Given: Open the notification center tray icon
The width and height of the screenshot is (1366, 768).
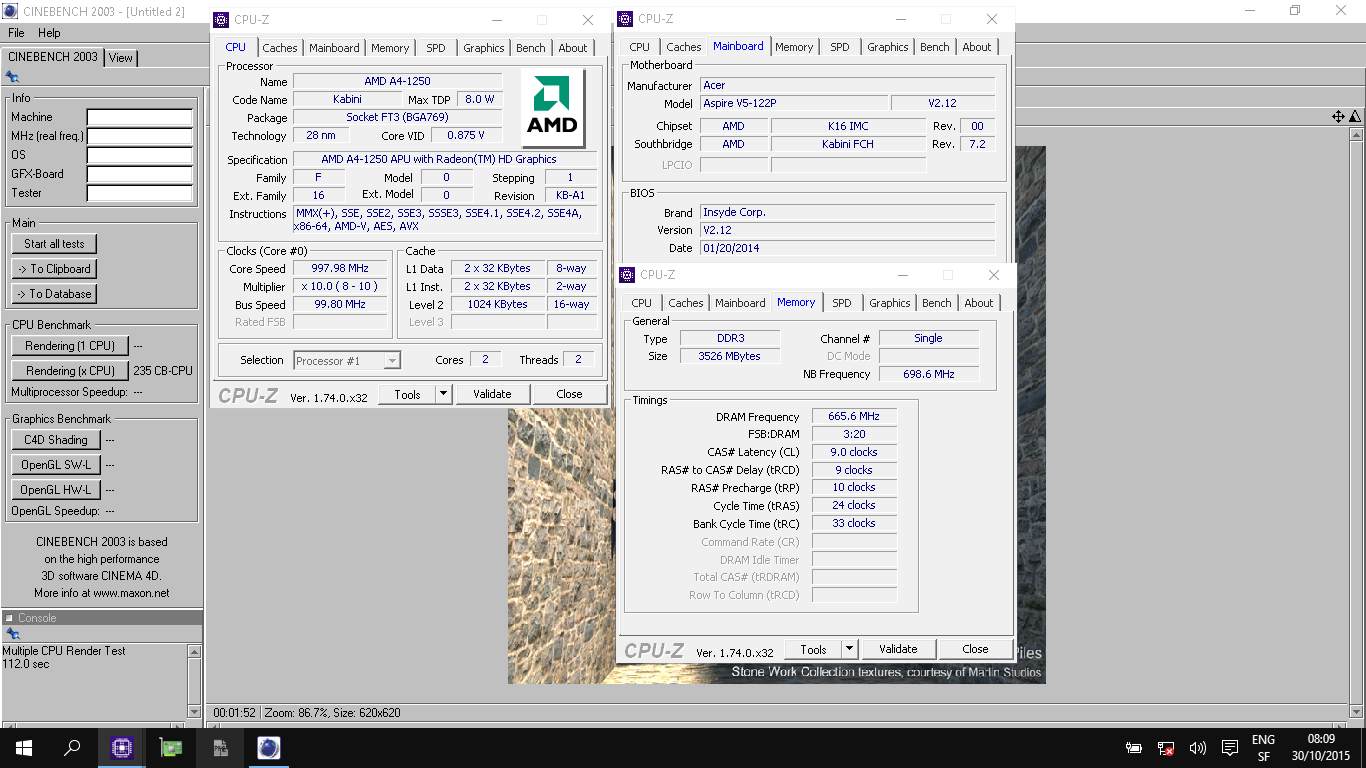Looking at the screenshot, I should 1229,748.
